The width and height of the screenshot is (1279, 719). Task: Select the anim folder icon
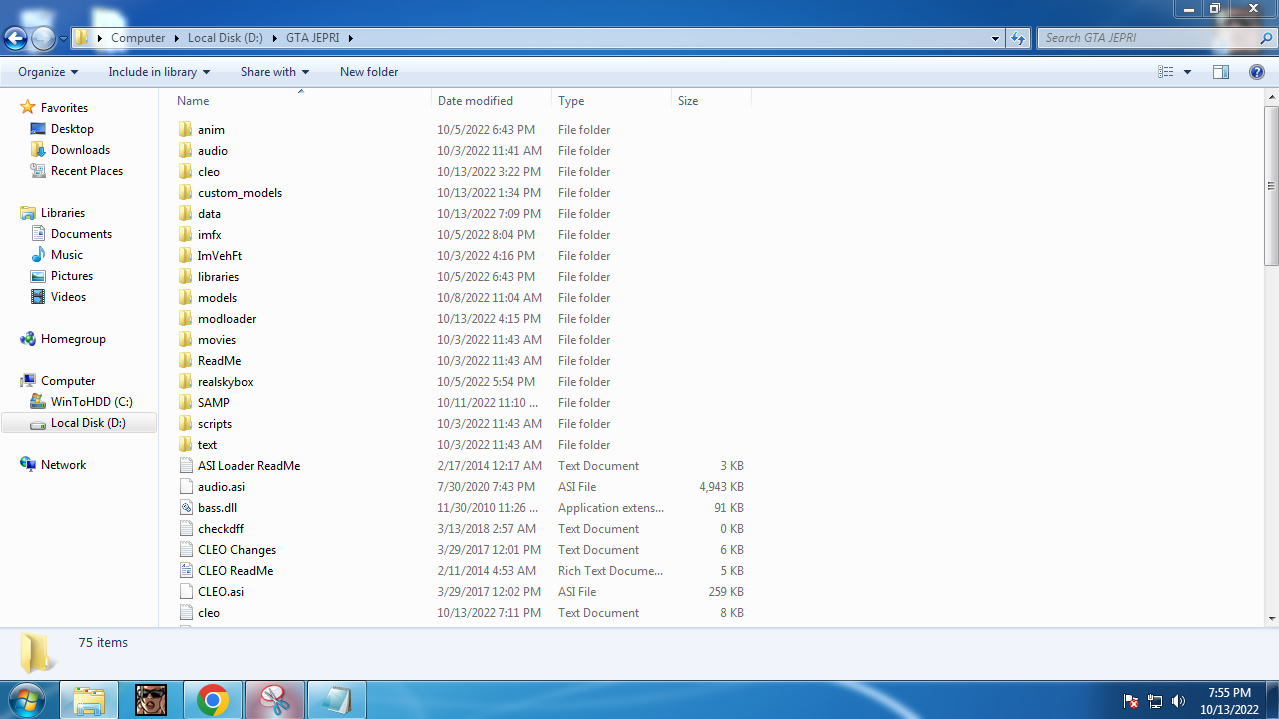coord(185,130)
